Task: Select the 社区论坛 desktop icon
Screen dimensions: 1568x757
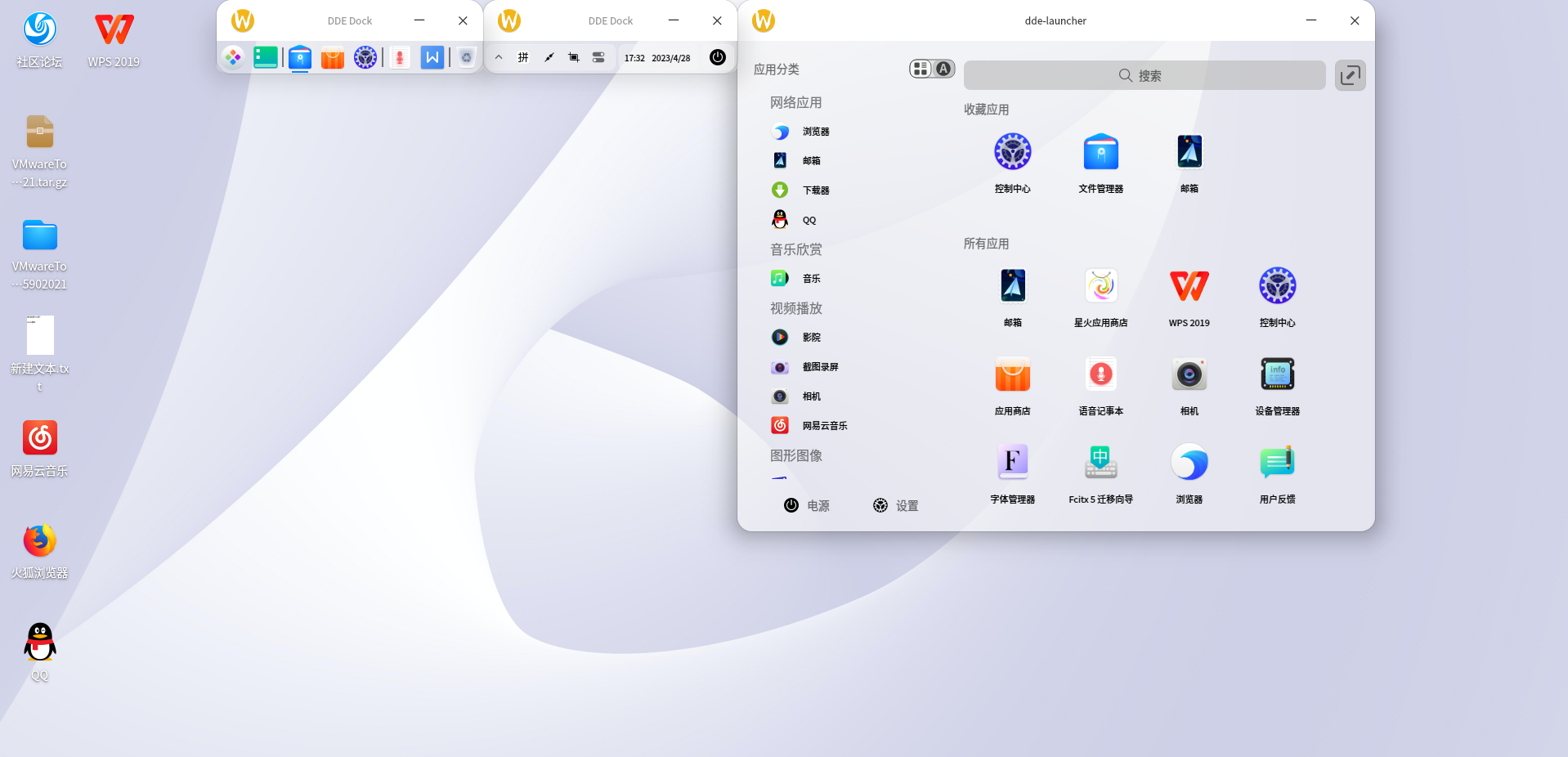Action: coord(39,39)
